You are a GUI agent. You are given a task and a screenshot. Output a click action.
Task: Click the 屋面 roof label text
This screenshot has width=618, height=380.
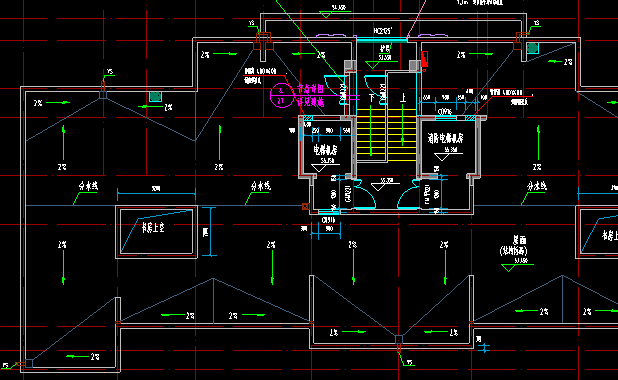(519, 240)
